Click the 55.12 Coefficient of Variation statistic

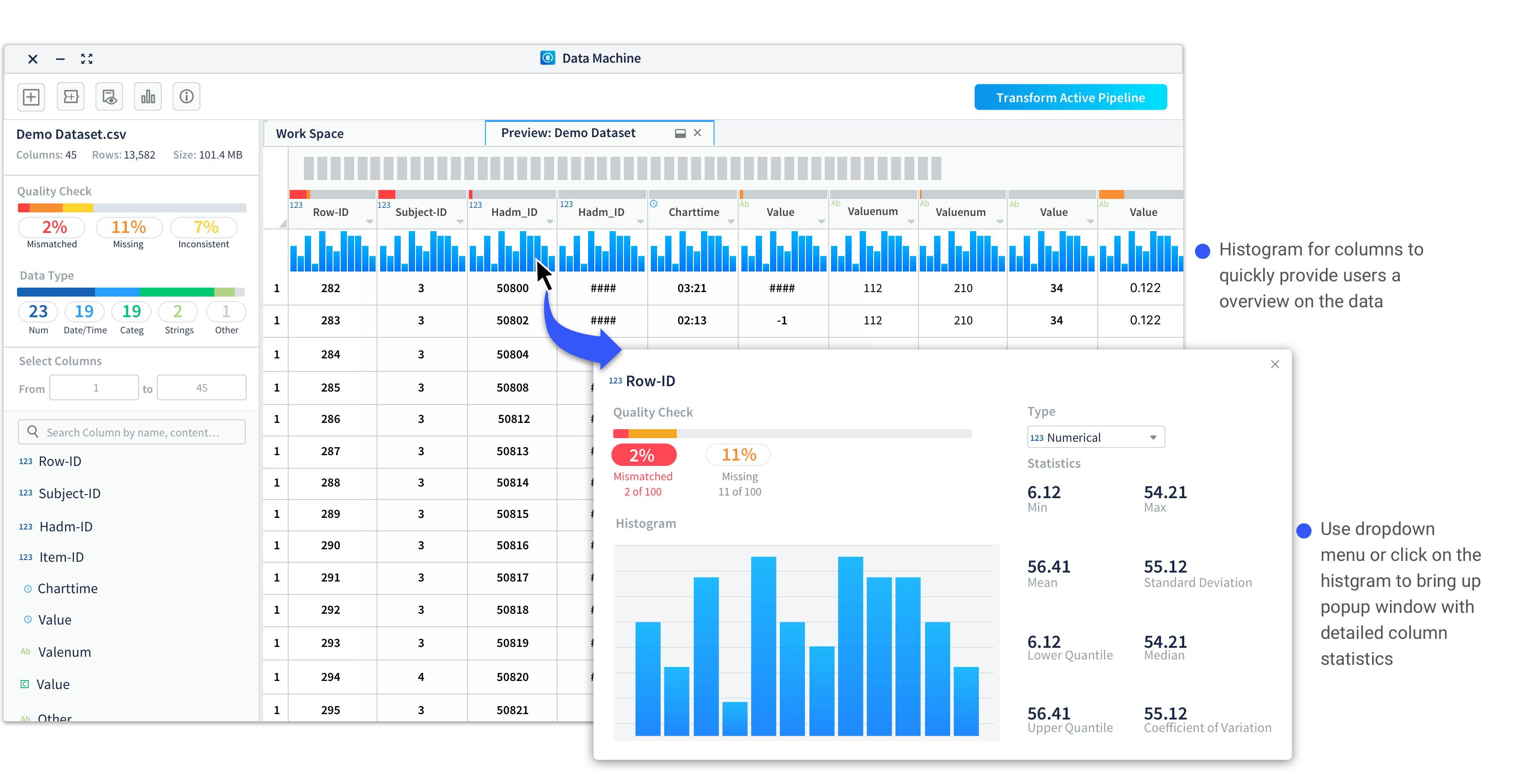pyautogui.click(x=1208, y=719)
